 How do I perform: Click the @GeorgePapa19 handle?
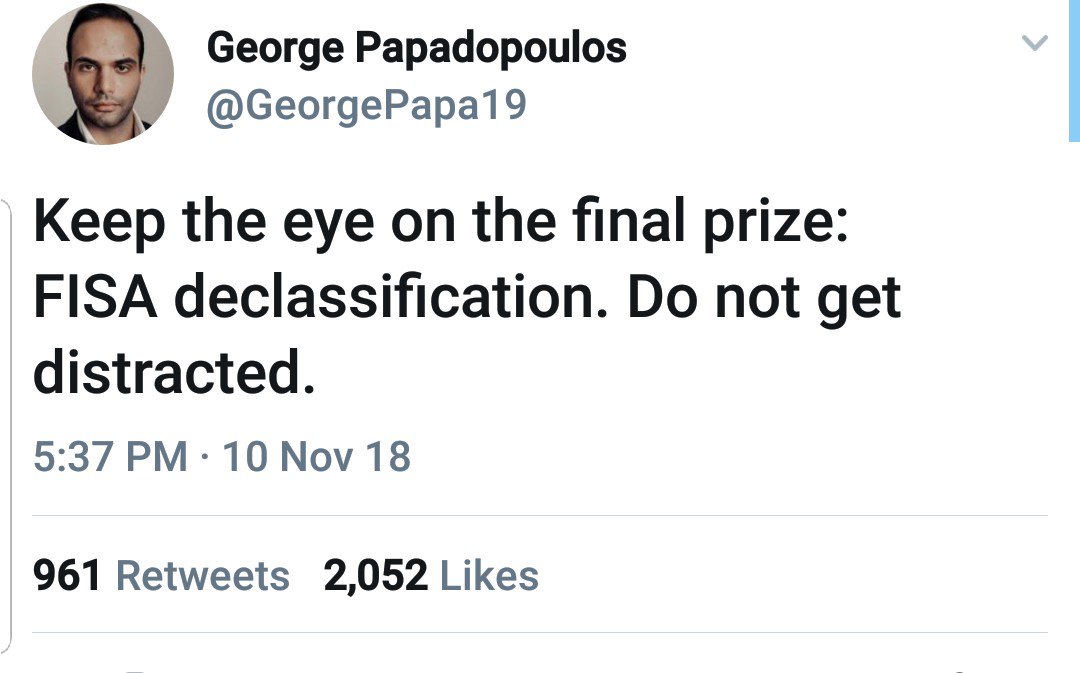[x=366, y=105]
